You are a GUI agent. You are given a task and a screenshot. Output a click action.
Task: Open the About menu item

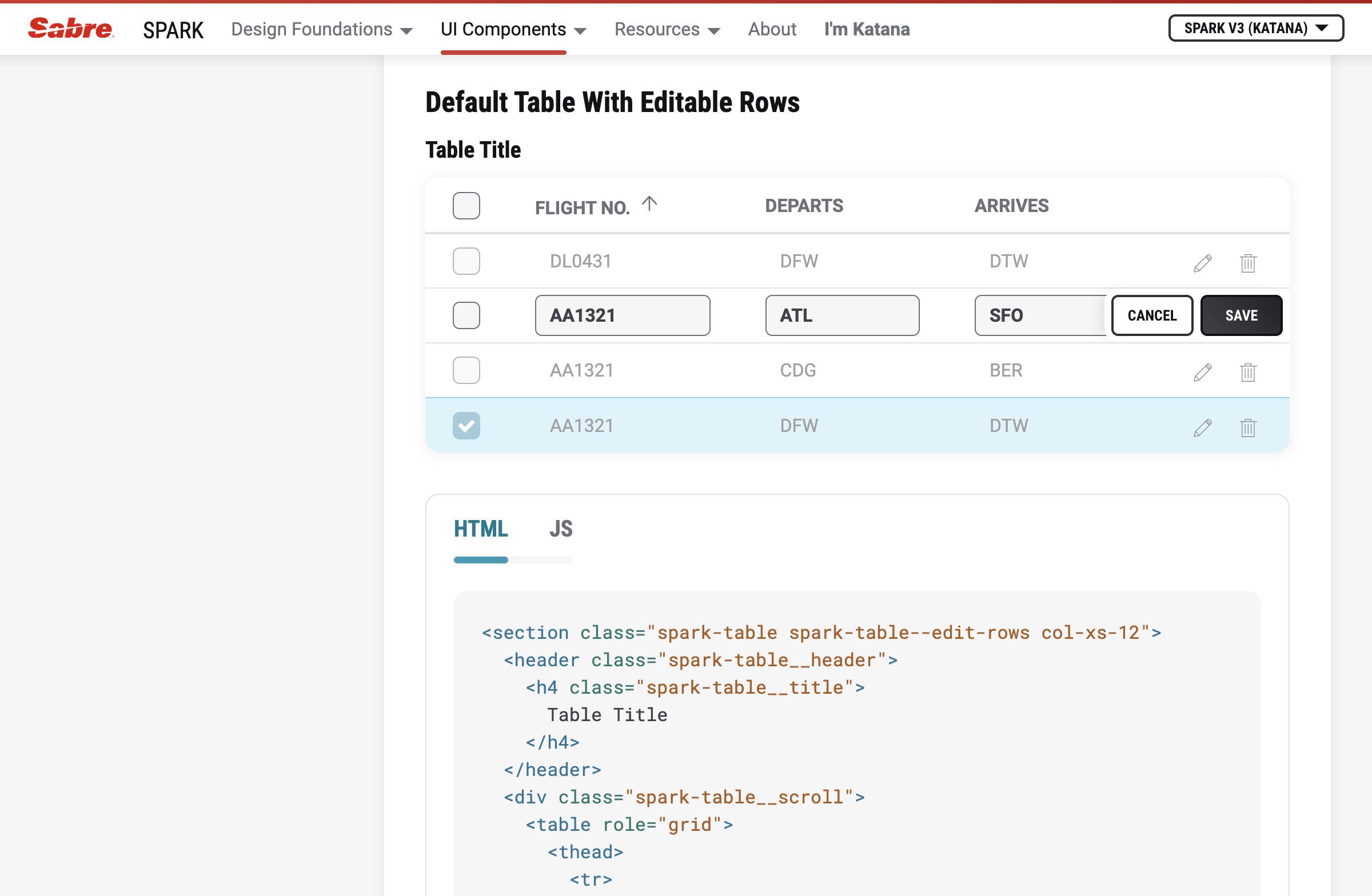(772, 29)
